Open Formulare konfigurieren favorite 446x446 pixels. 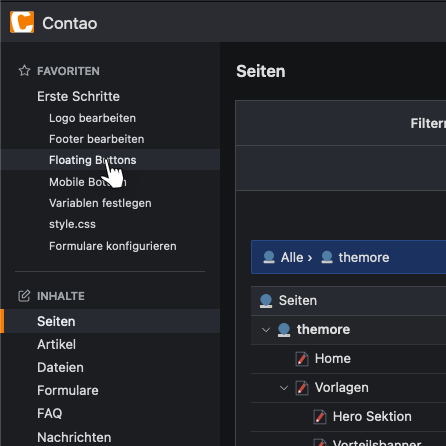(113, 246)
